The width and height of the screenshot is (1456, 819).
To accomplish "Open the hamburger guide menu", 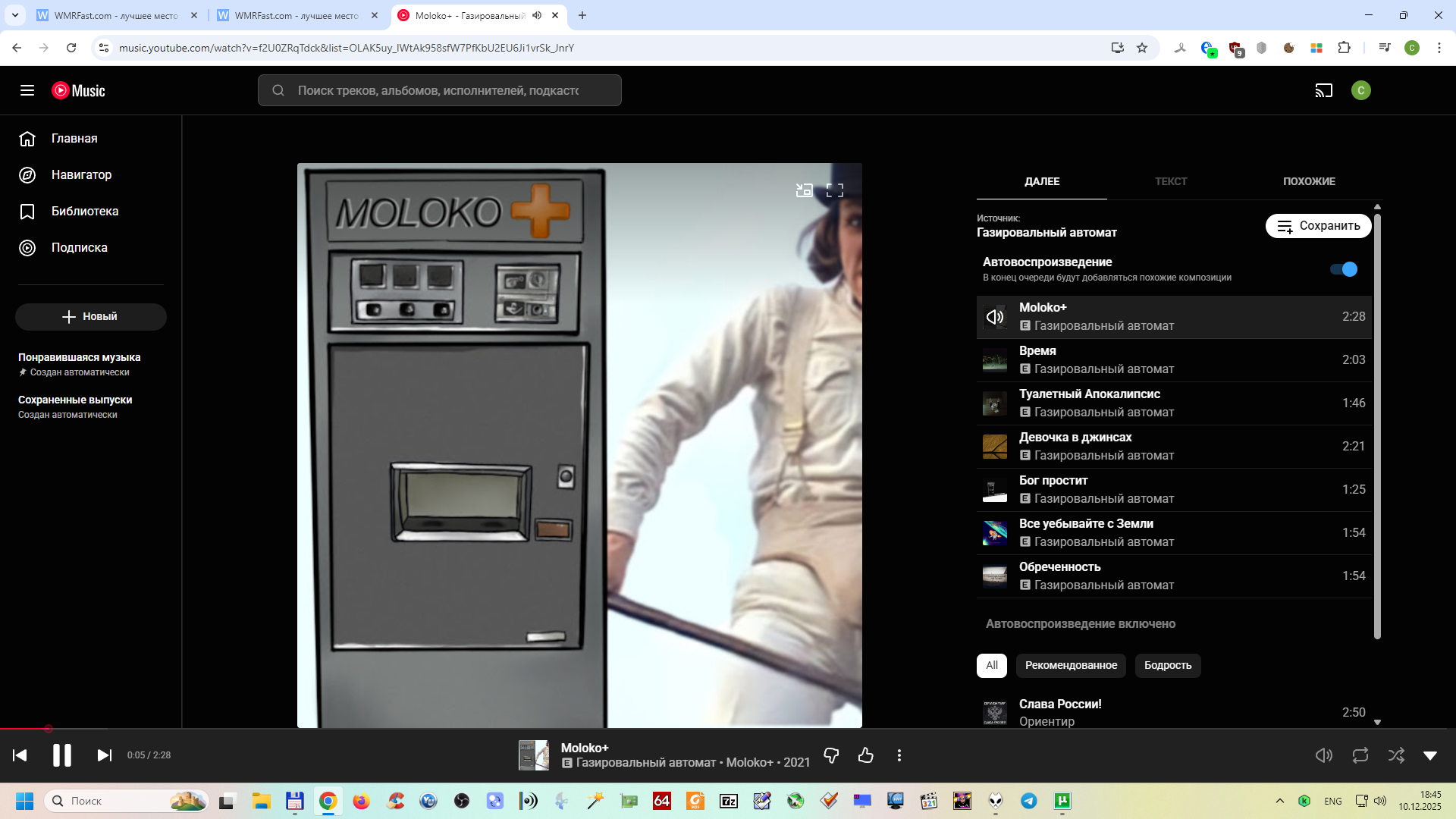I will coord(27,91).
